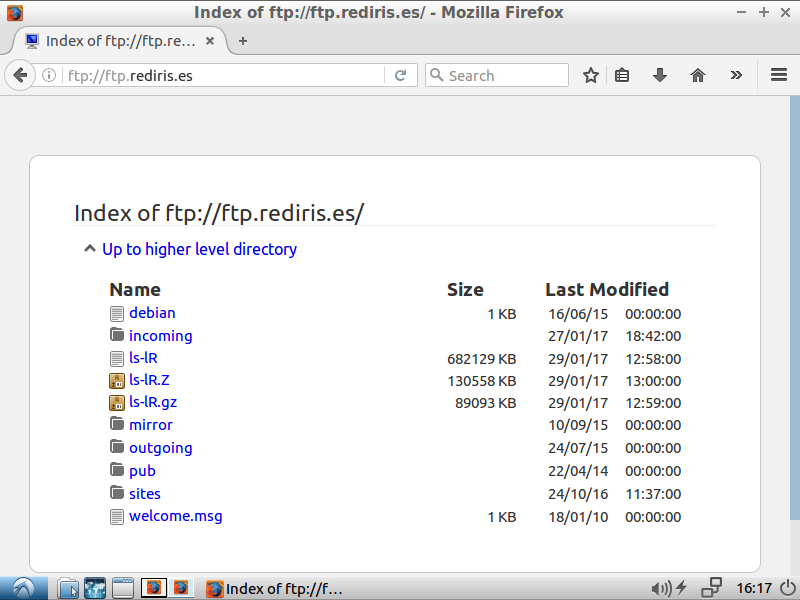Open the pub folder

(142, 471)
